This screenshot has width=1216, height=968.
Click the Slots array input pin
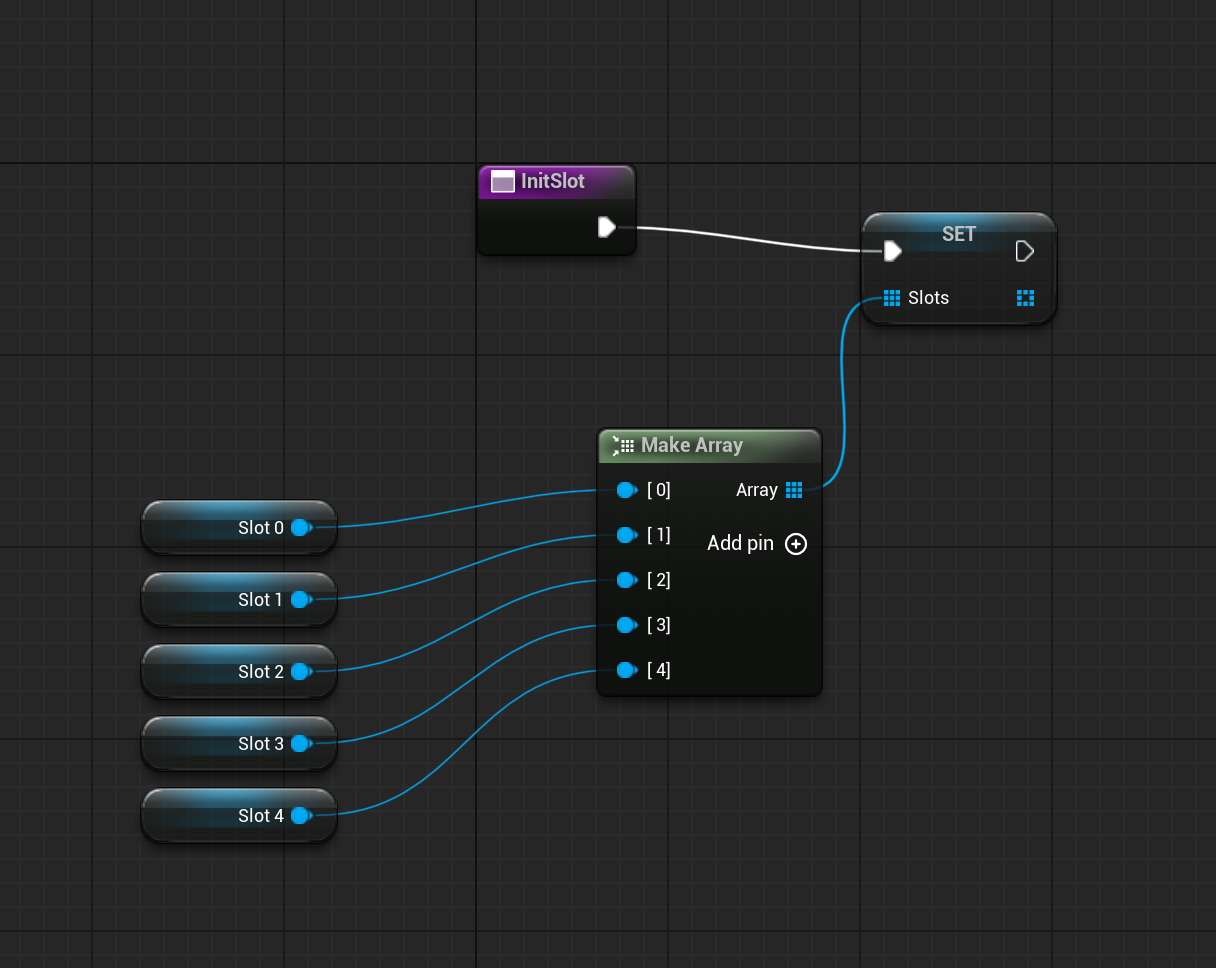[892, 298]
